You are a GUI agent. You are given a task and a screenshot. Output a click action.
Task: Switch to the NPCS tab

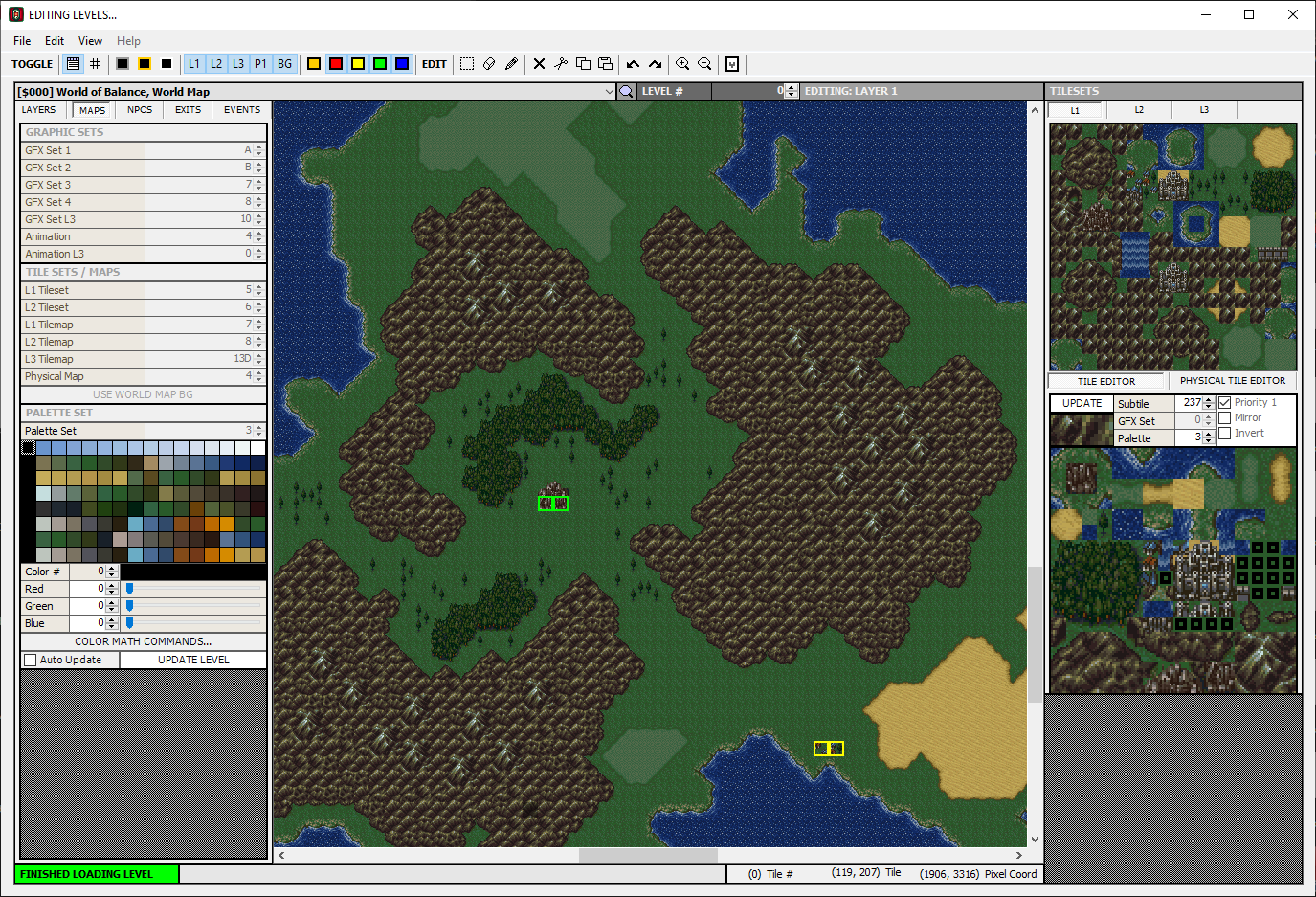pyautogui.click(x=140, y=110)
